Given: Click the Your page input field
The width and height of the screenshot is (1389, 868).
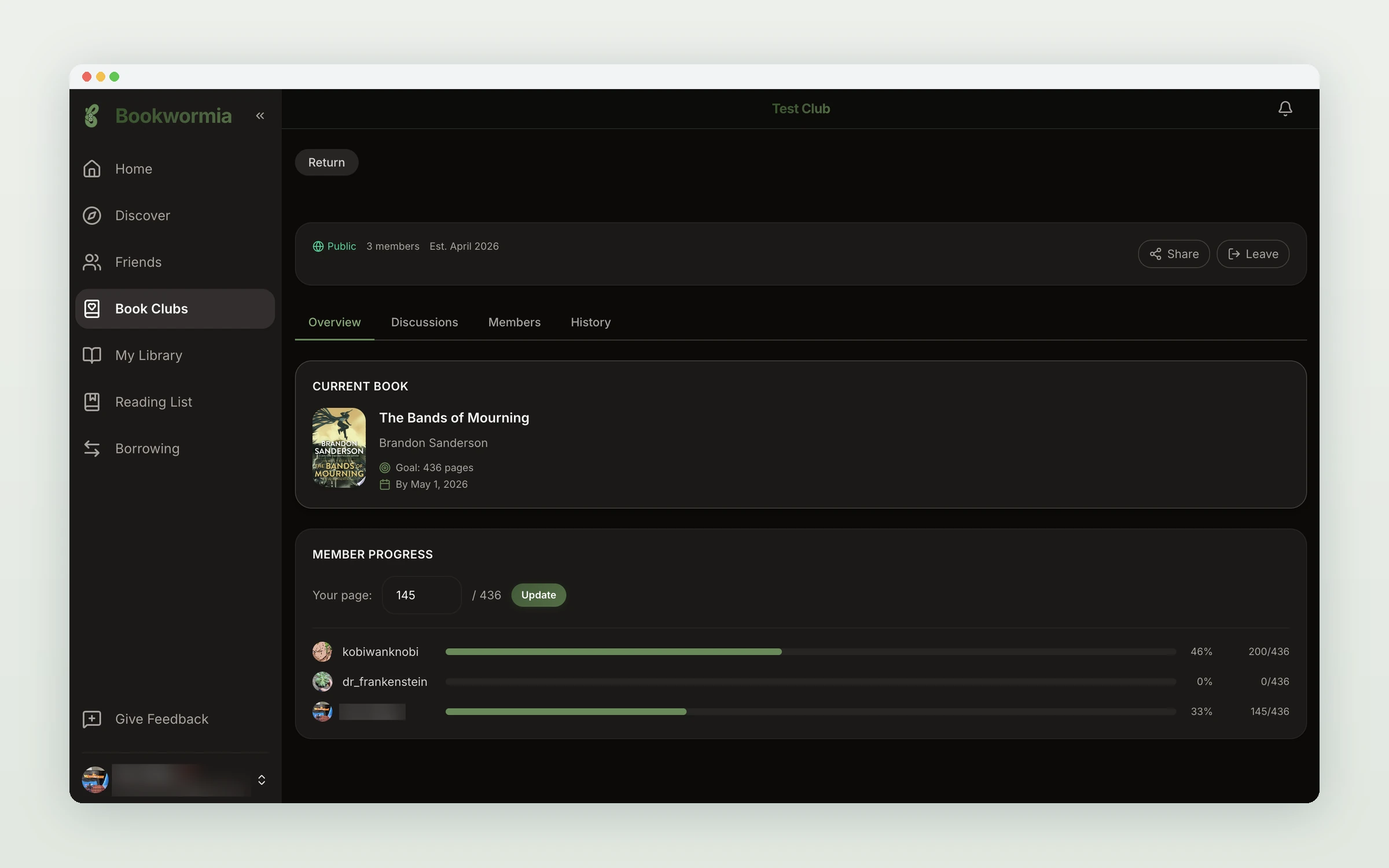Looking at the screenshot, I should point(422,595).
